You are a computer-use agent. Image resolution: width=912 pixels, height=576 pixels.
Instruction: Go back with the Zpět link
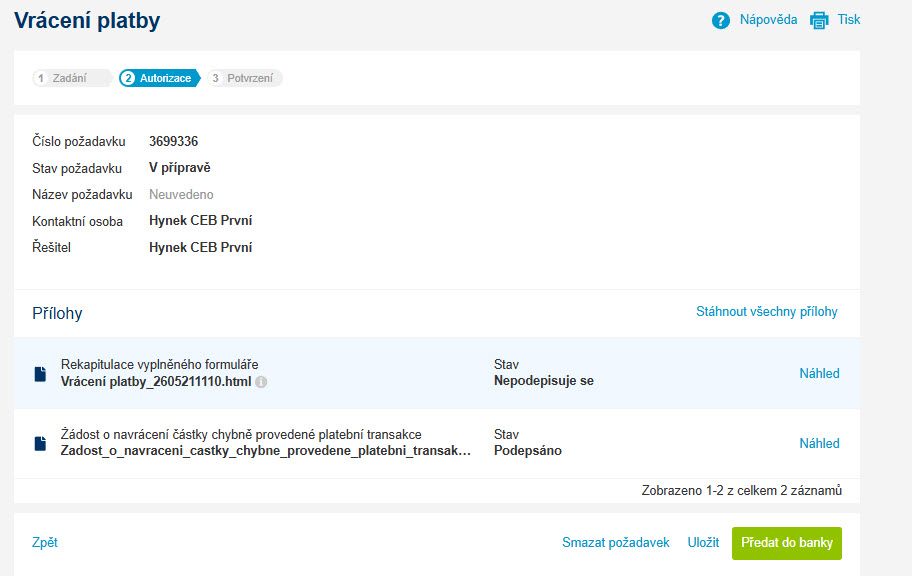click(x=45, y=542)
